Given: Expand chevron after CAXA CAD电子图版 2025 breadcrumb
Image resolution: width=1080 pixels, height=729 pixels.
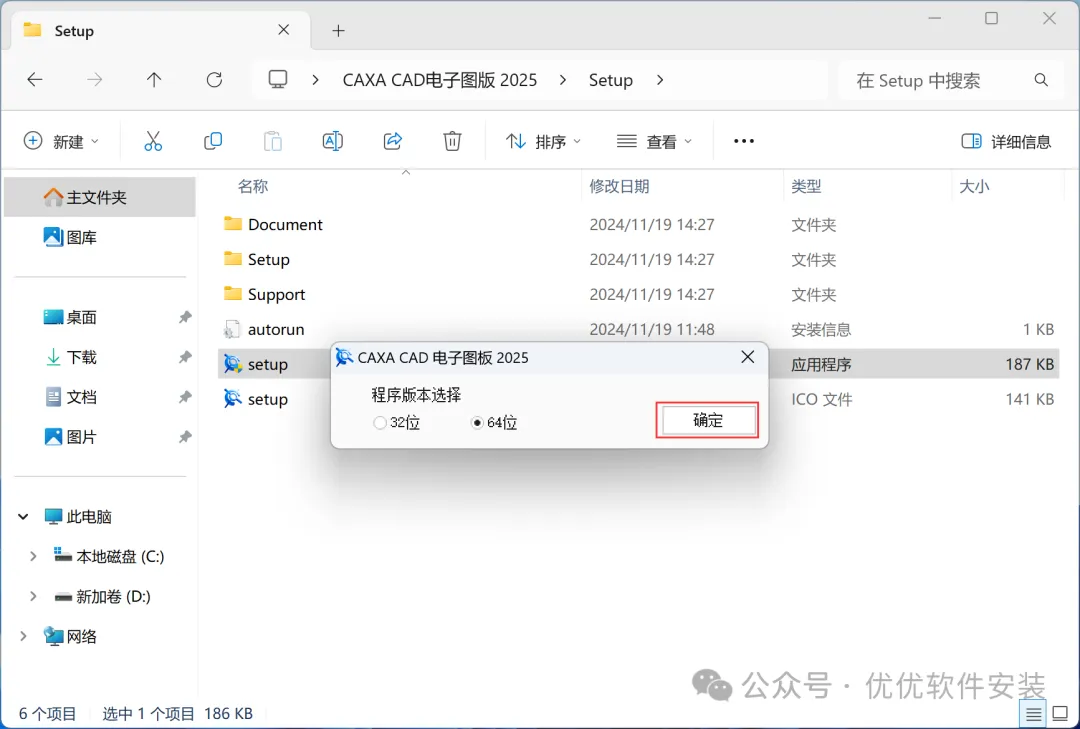Looking at the screenshot, I should [x=563, y=80].
